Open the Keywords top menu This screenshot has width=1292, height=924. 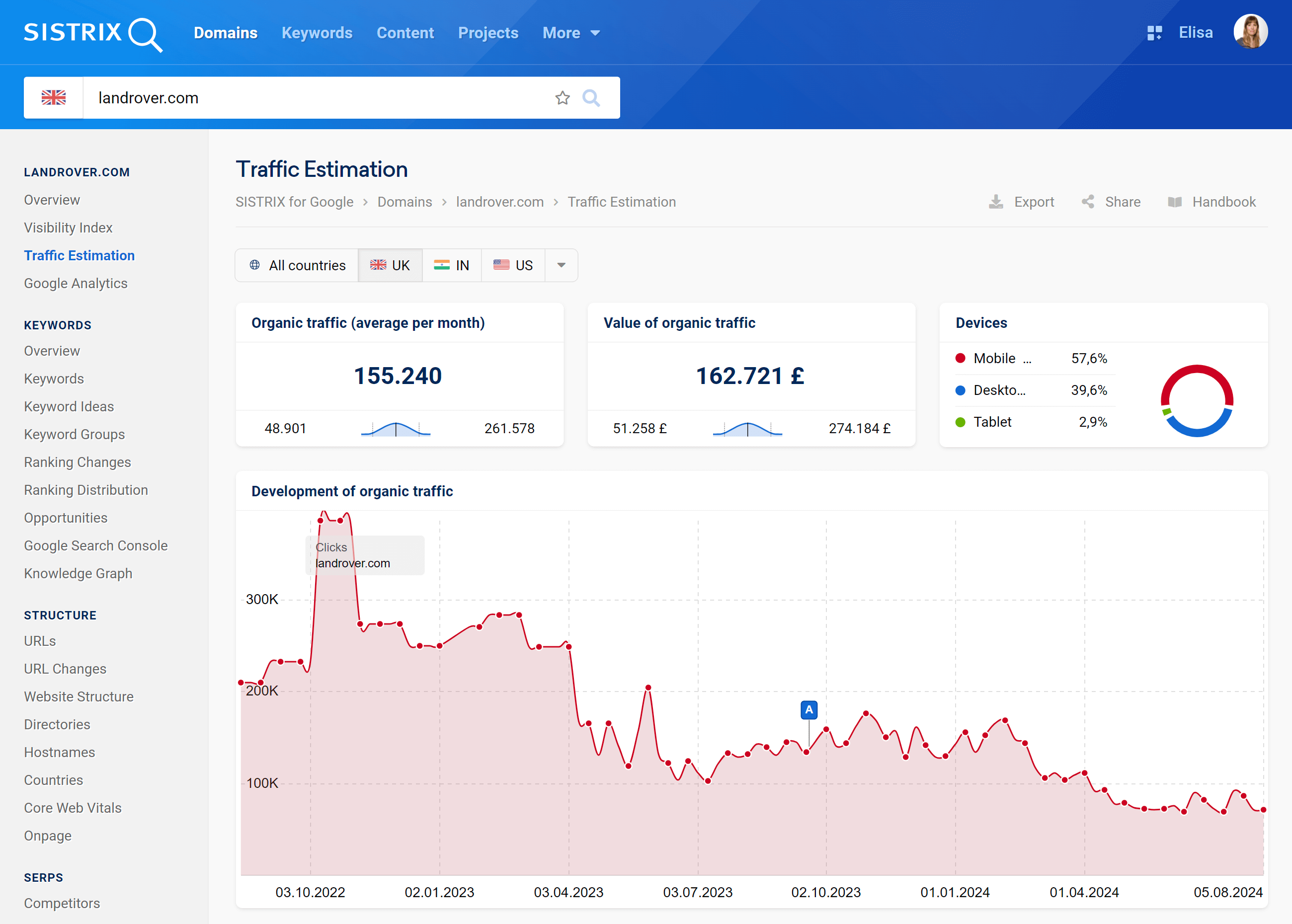tap(317, 33)
